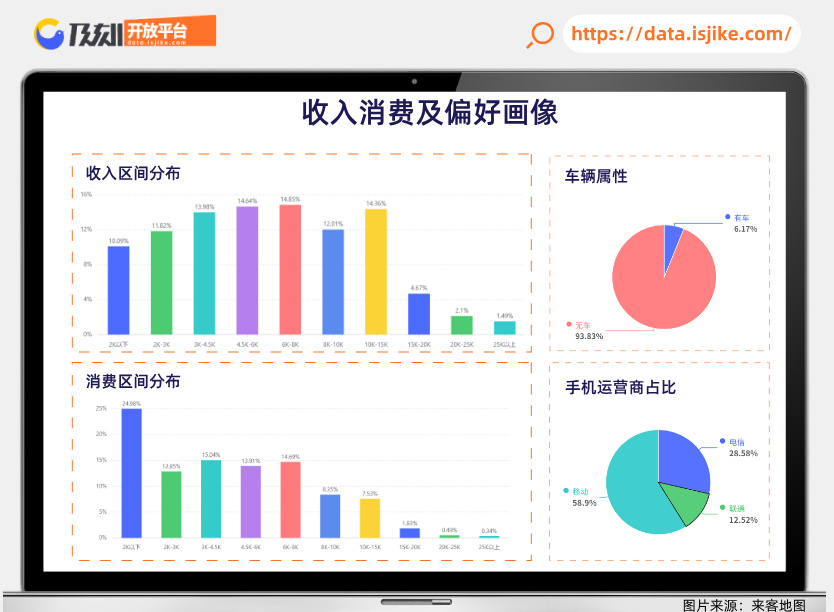Select the 消费区间分布 chart title

pyautogui.click(x=133, y=381)
